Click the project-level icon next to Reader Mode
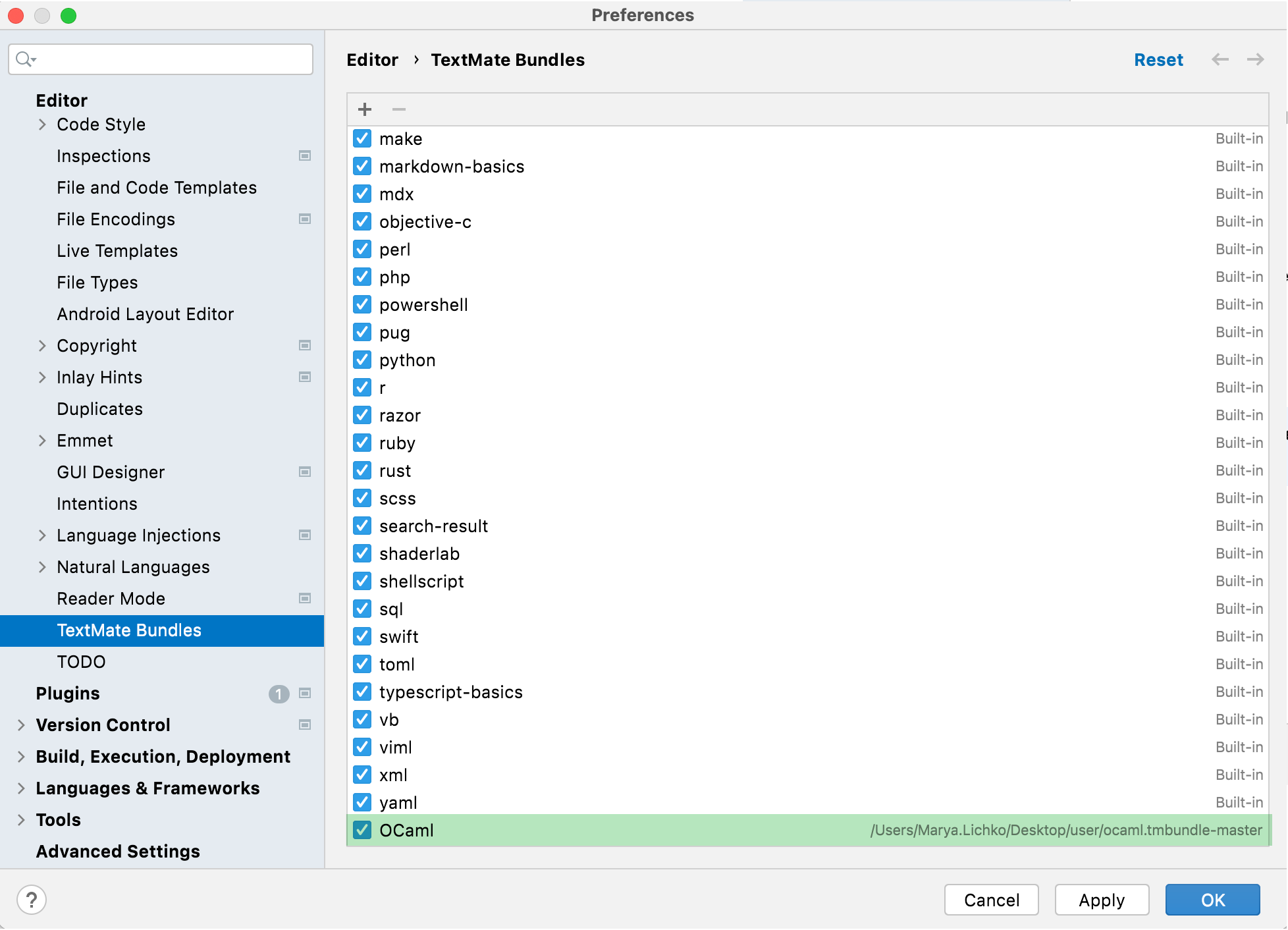1288x930 pixels. pos(305,599)
